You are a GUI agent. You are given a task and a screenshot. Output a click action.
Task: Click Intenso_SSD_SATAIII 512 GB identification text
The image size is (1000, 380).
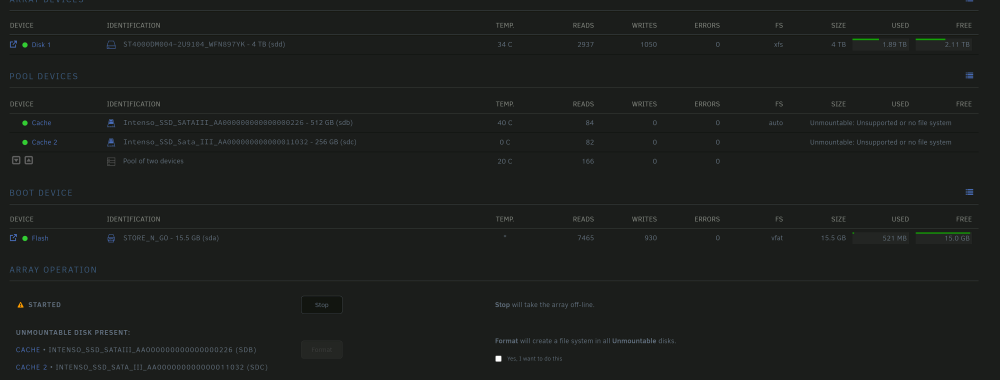[x=238, y=123]
